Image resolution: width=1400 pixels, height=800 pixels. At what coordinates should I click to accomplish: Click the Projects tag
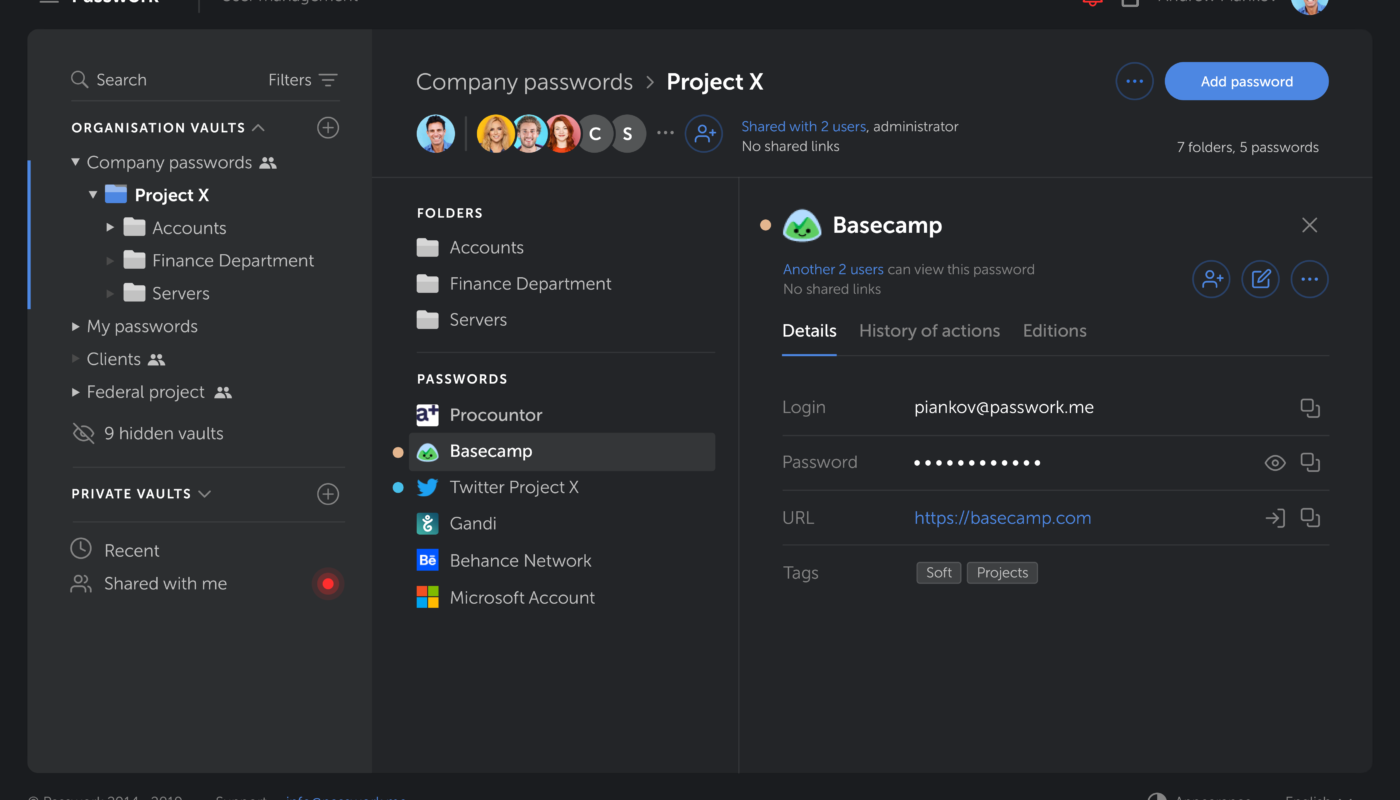(1002, 573)
